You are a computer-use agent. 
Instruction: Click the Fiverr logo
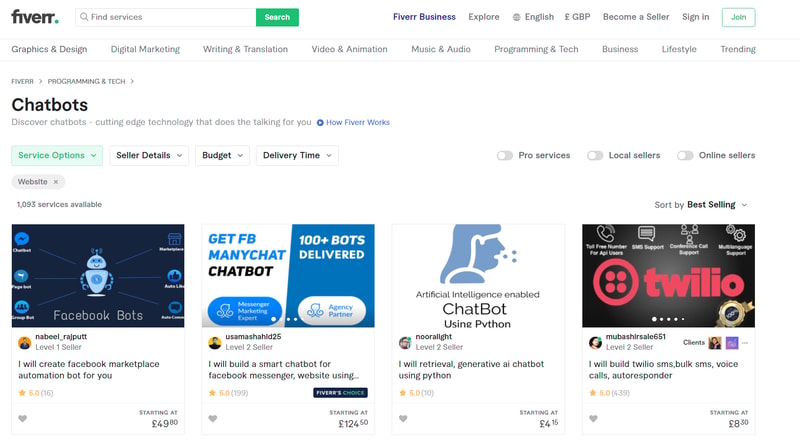pyautogui.click(x=35, y=17)
